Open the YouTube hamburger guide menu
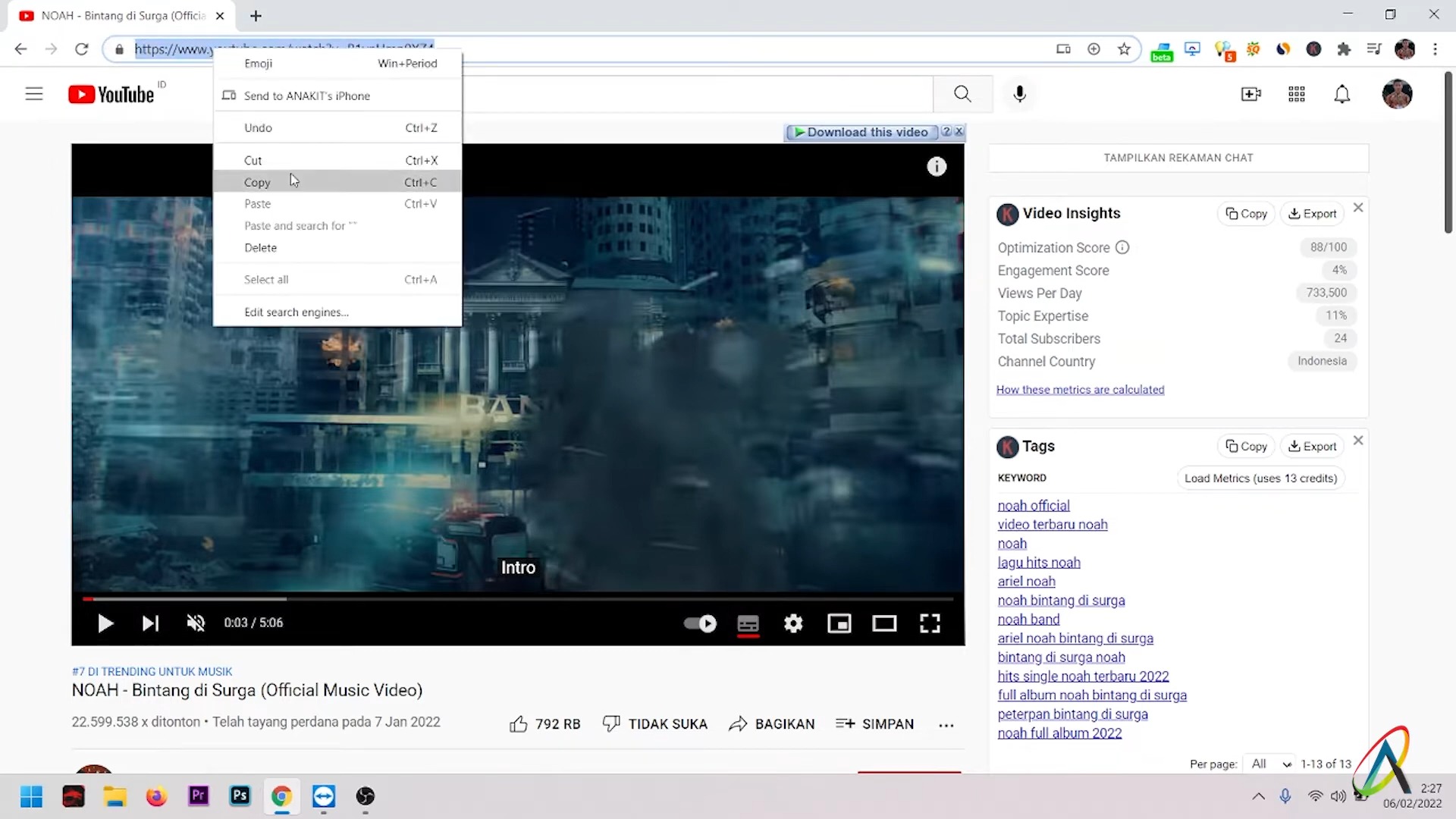The image size is (1456, 819). [34, 94]
